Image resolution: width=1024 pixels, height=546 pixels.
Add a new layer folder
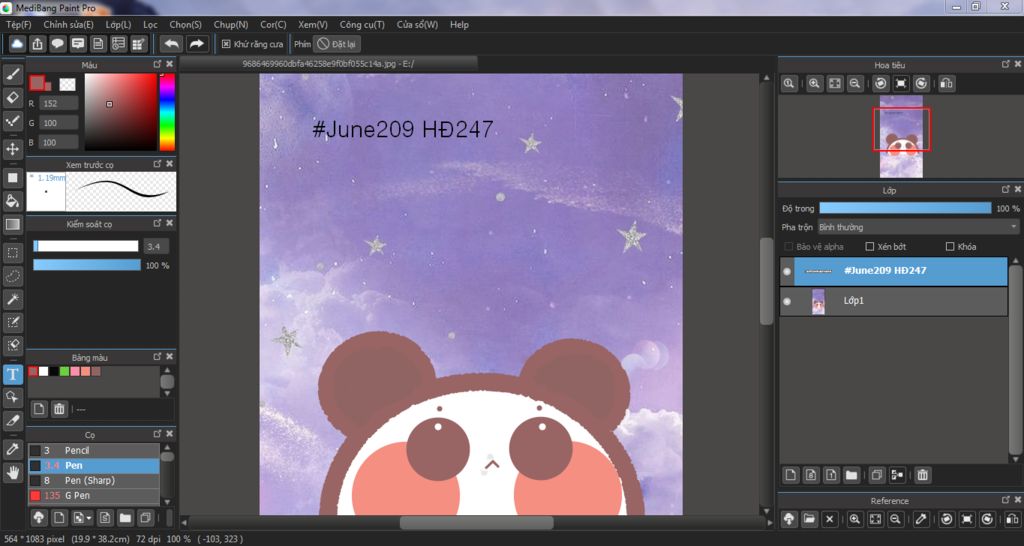tap(851, 475)
